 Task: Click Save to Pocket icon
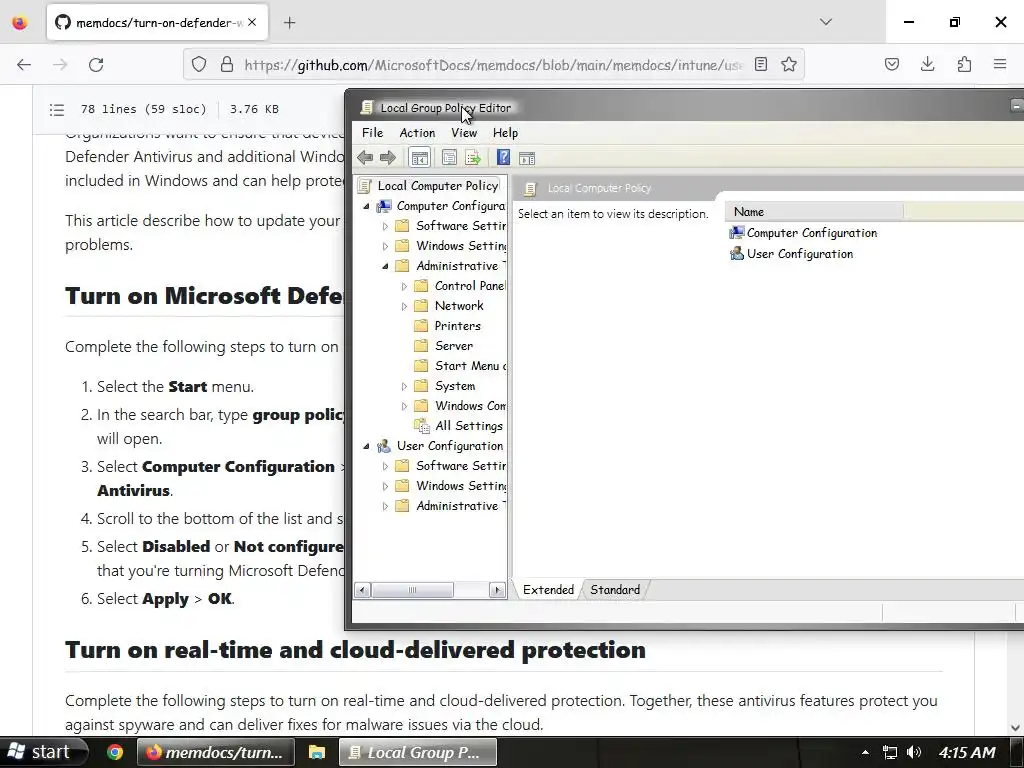[x=891, y=64]
